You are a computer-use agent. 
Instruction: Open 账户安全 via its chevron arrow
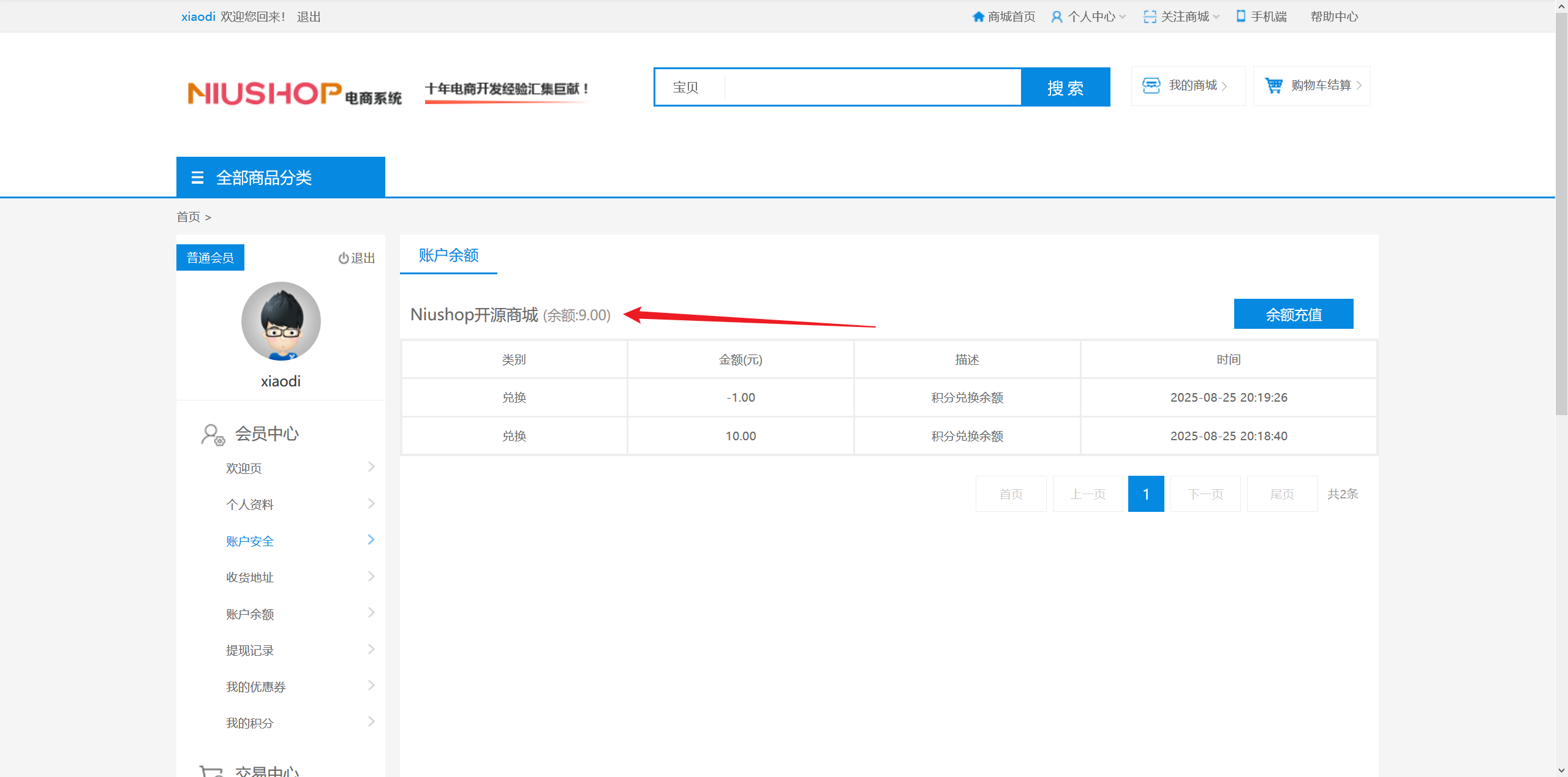(x=371, y=539)
